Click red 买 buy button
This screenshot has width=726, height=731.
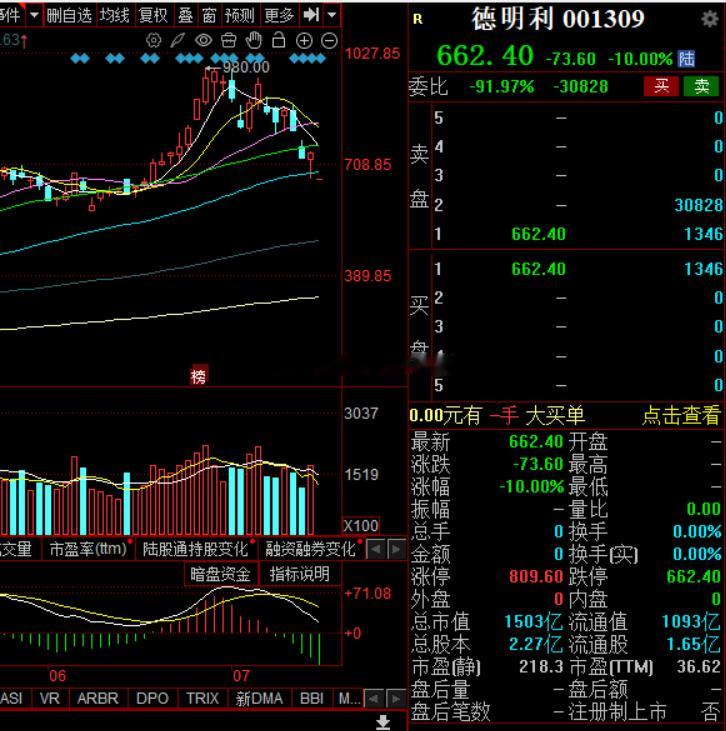click(x=661, y=86)
